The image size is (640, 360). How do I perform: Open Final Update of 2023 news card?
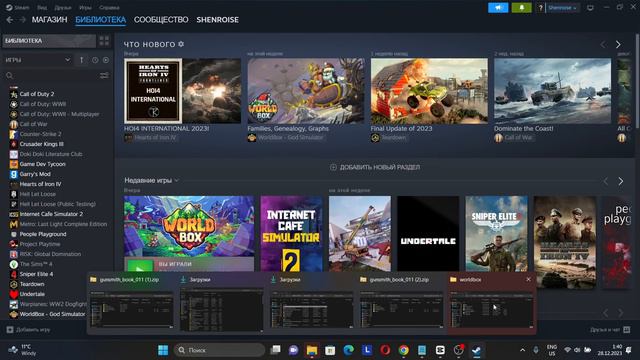(x=429, y=91)
